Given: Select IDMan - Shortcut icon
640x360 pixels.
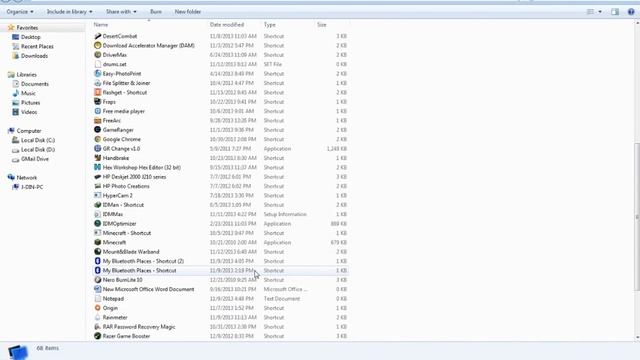Looking at the screenshot, I should [98, 205].
